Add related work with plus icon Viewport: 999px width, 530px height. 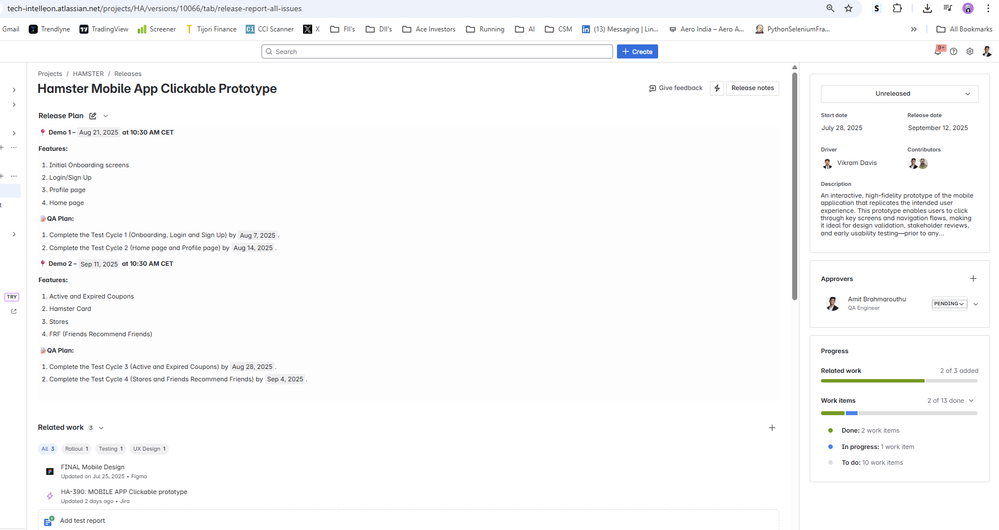pos(772,428)
